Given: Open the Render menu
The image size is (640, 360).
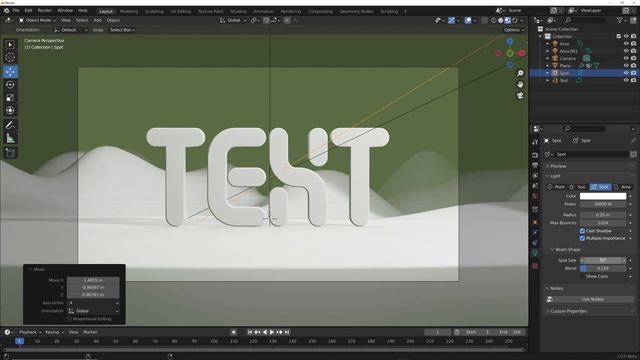Looking at the screenshot, I should click(44, 11).
